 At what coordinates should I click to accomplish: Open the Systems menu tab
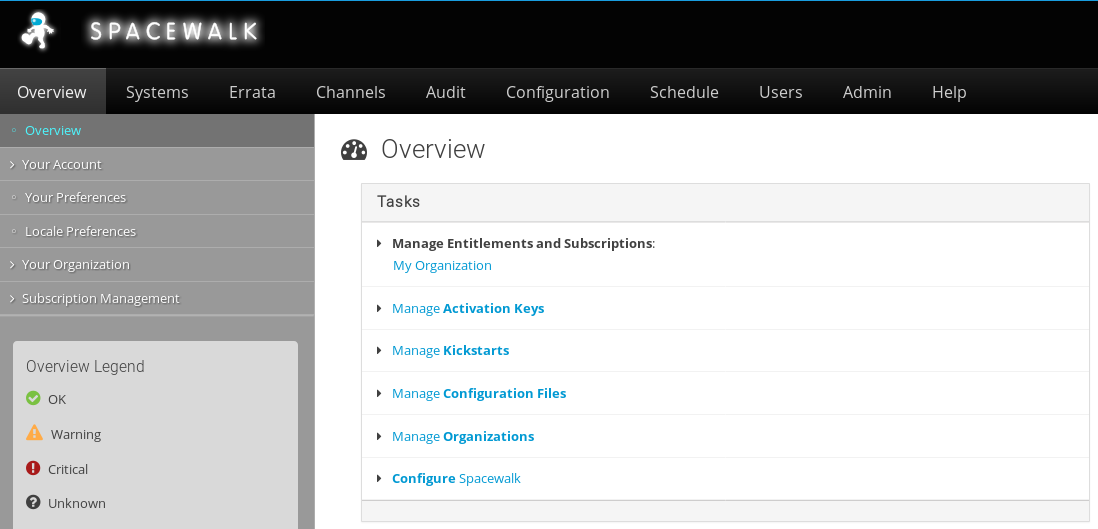pos(157,92)
